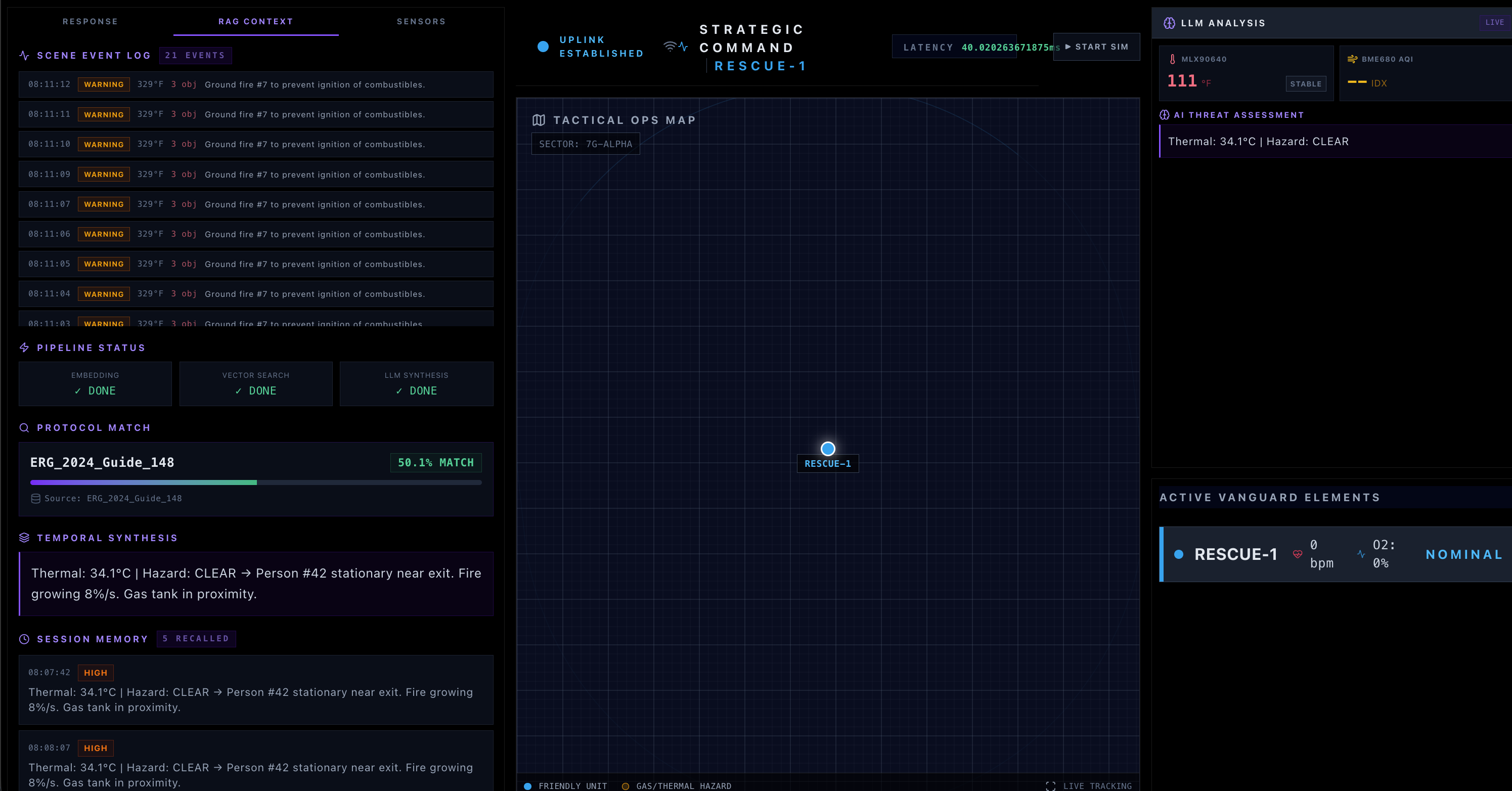1512x791 pixels.
Task: Click the LLM Analysis brain icon
Action: coord(1169,23)
